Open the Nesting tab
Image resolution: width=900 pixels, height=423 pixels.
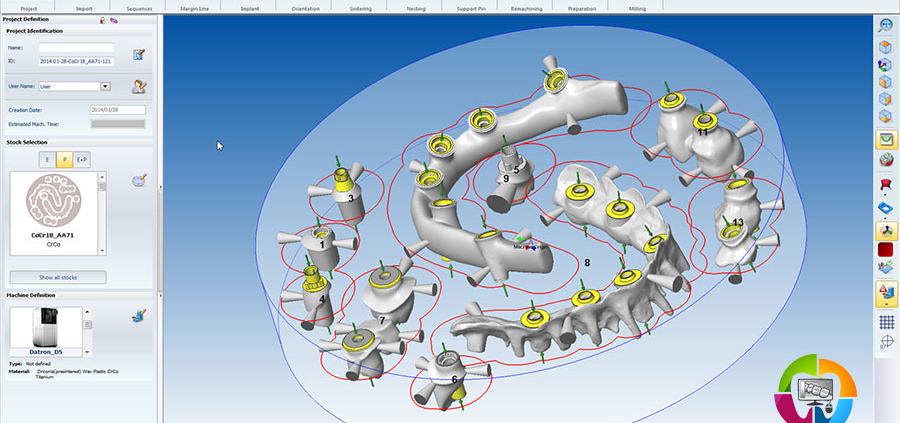coord(415,7)
